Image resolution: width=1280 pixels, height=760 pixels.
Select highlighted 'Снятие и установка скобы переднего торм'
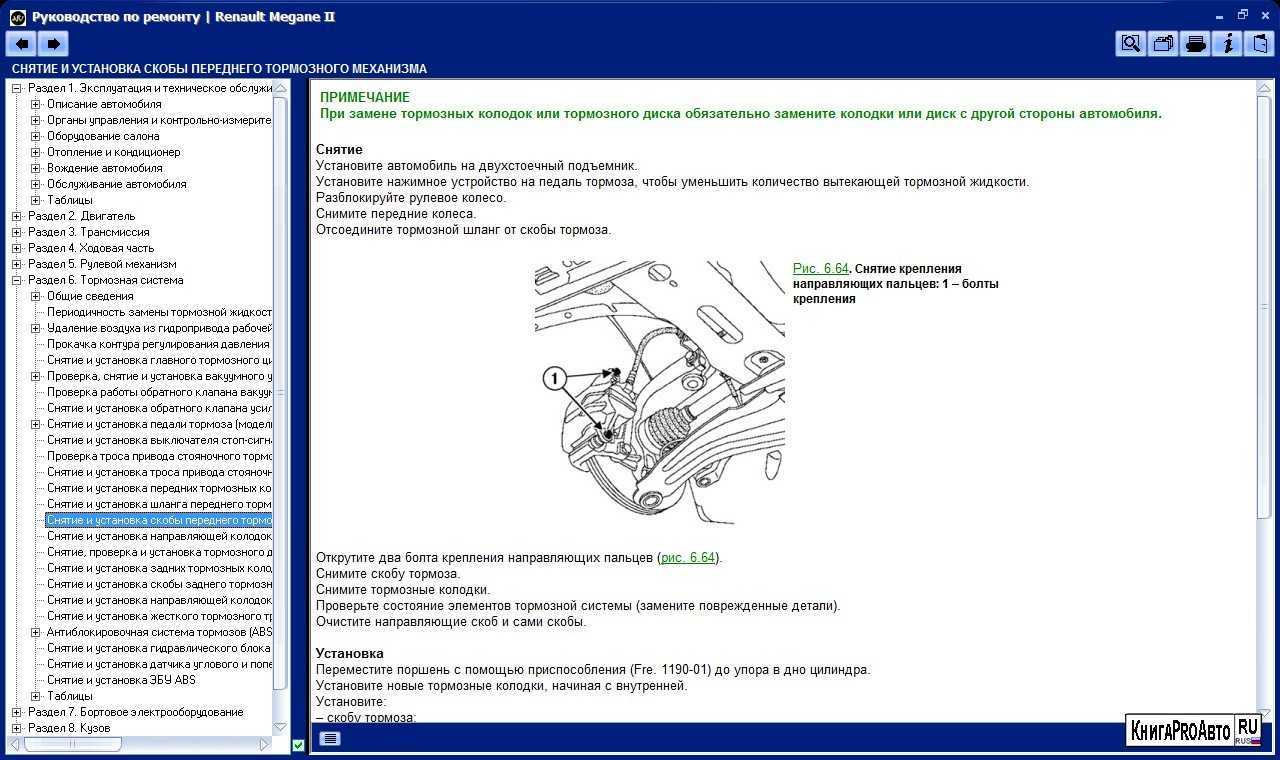pyautogui.click(x=159, y=520)
